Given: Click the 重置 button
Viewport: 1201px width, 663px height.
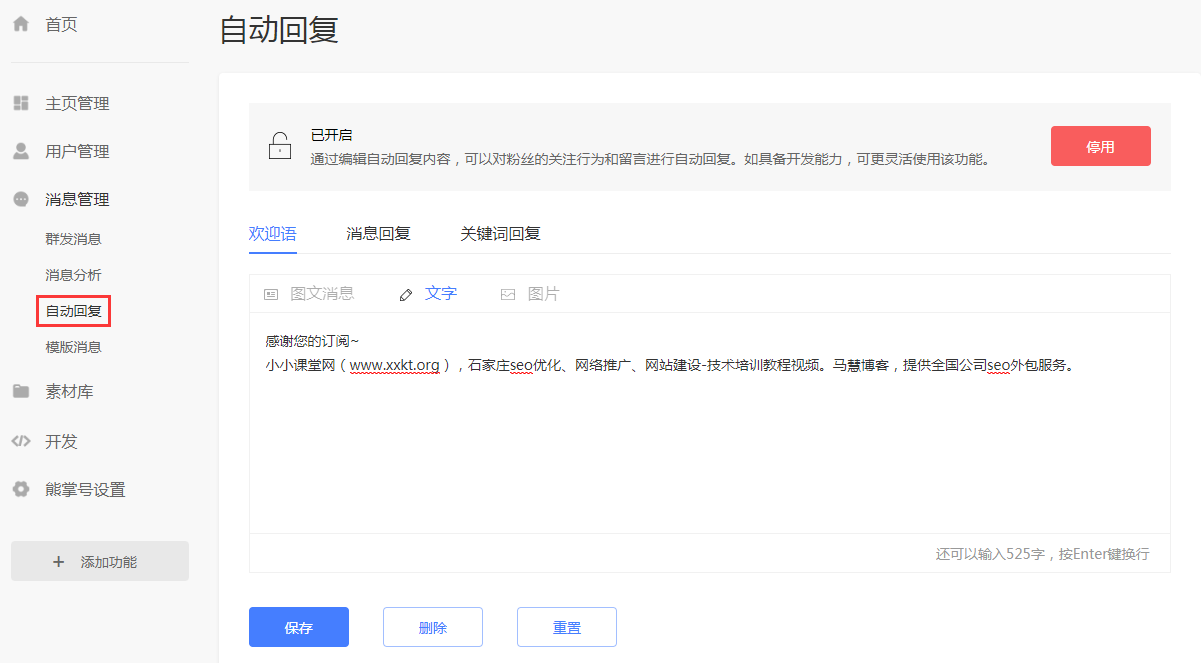Looking at the screenshot, I should click(567, 627).
